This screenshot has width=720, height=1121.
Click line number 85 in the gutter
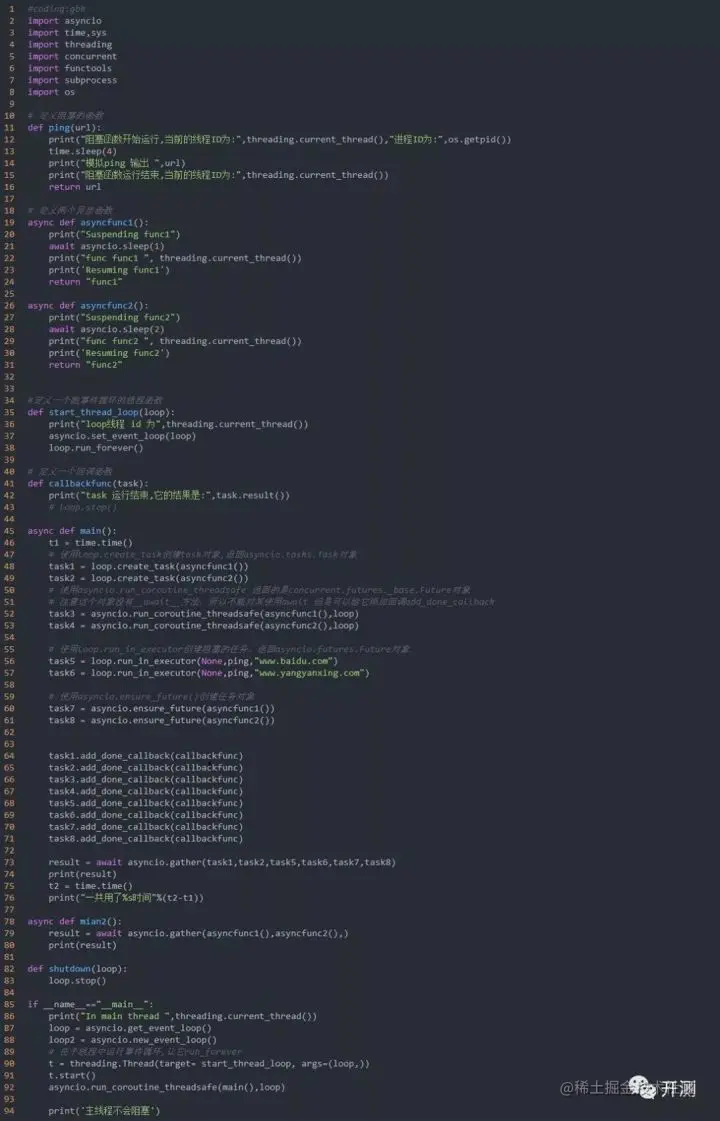click(9, 1004)
